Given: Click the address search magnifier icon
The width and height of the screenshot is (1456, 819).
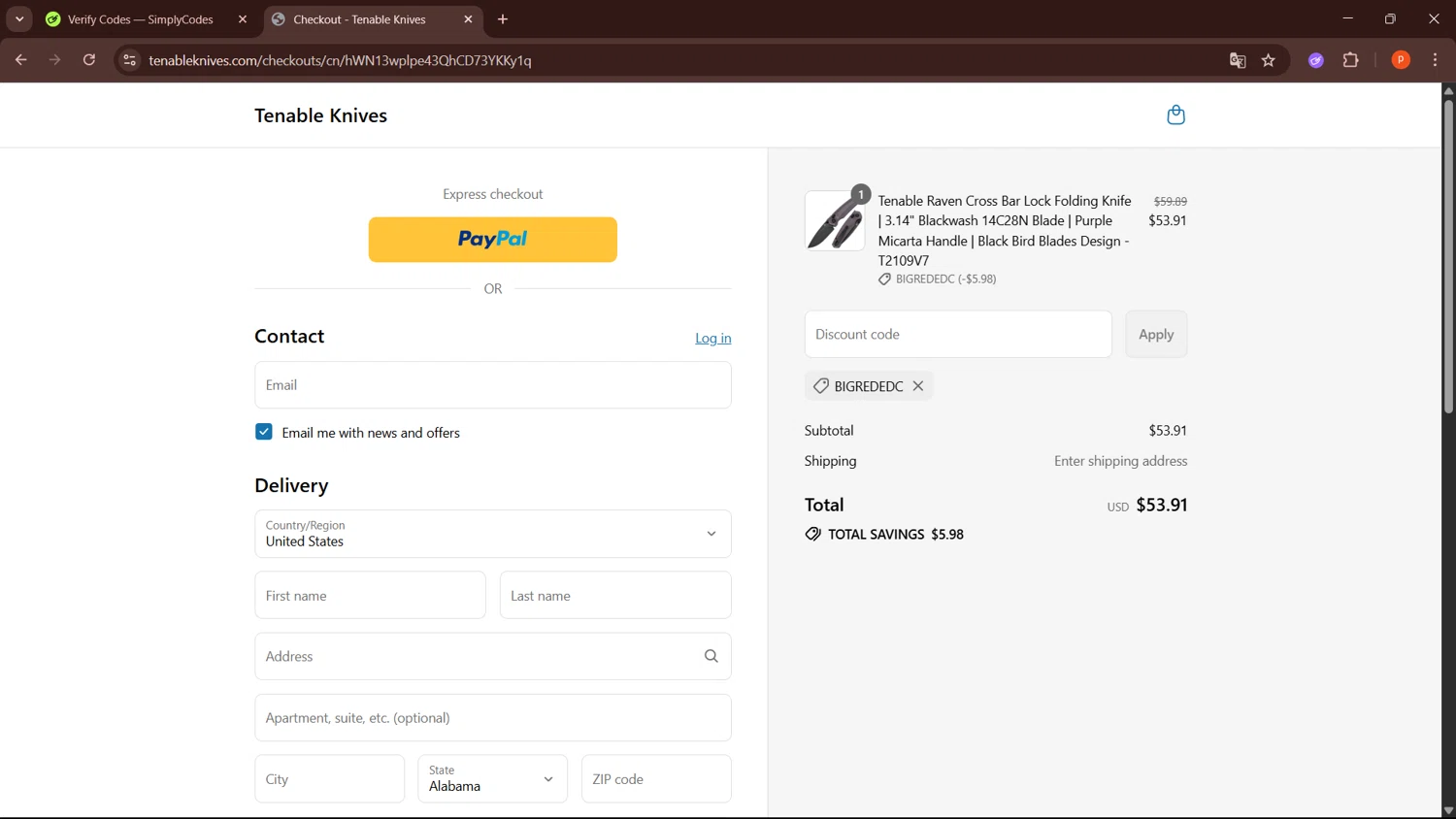Looking at the screenshot, I should click(711, 657).
